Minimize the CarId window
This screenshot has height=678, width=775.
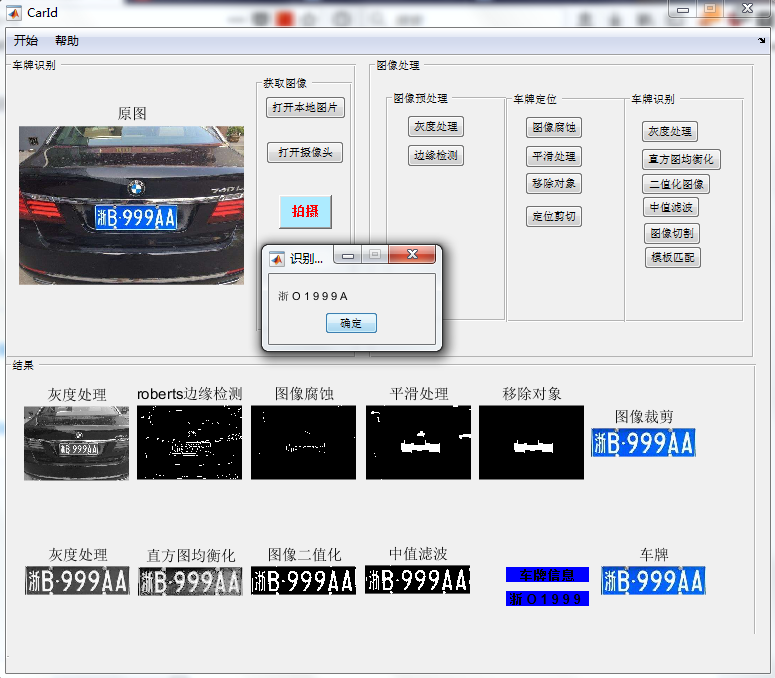(x=683, y=9)
